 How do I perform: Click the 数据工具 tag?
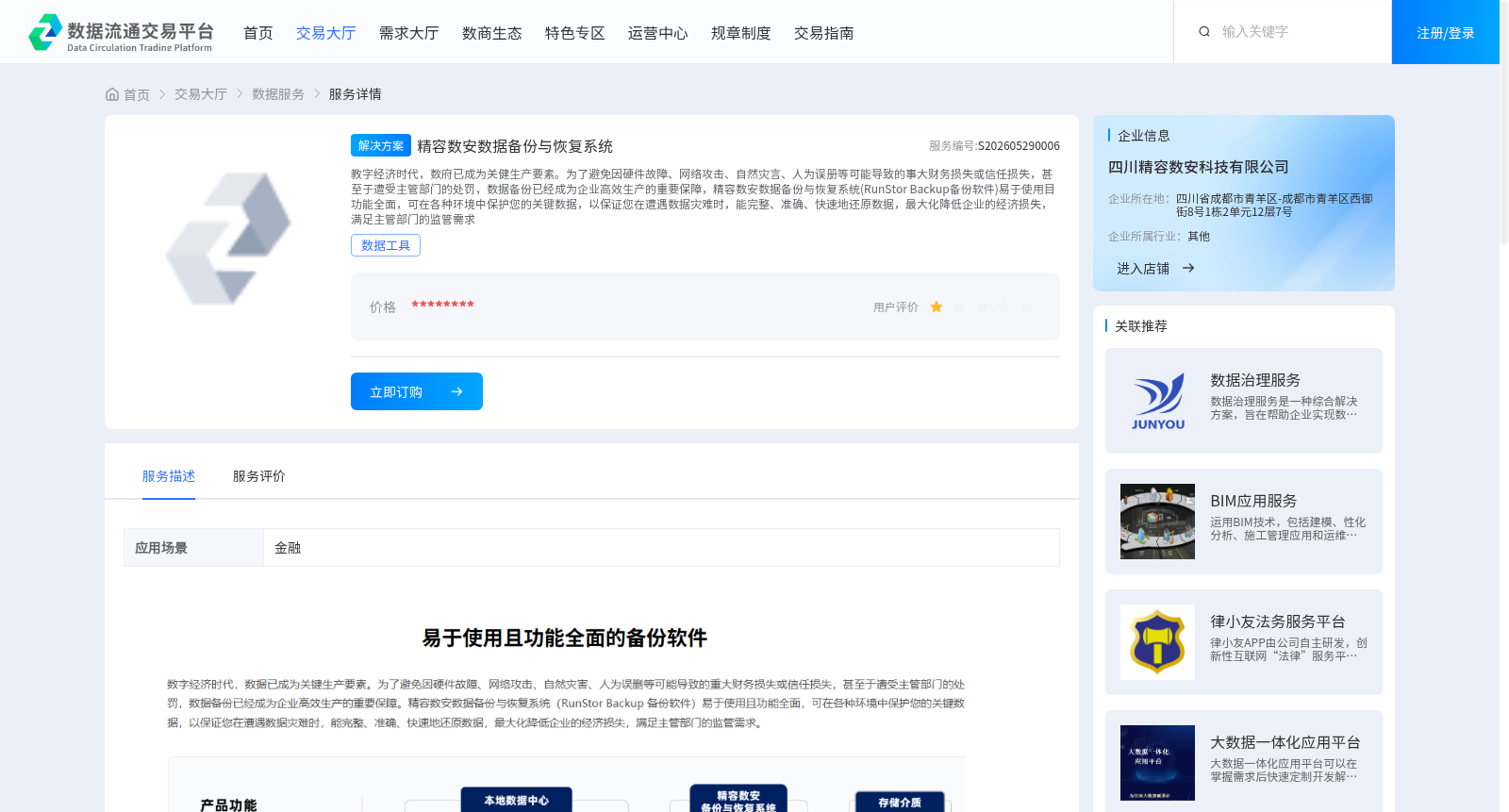(x=386, y=245)
